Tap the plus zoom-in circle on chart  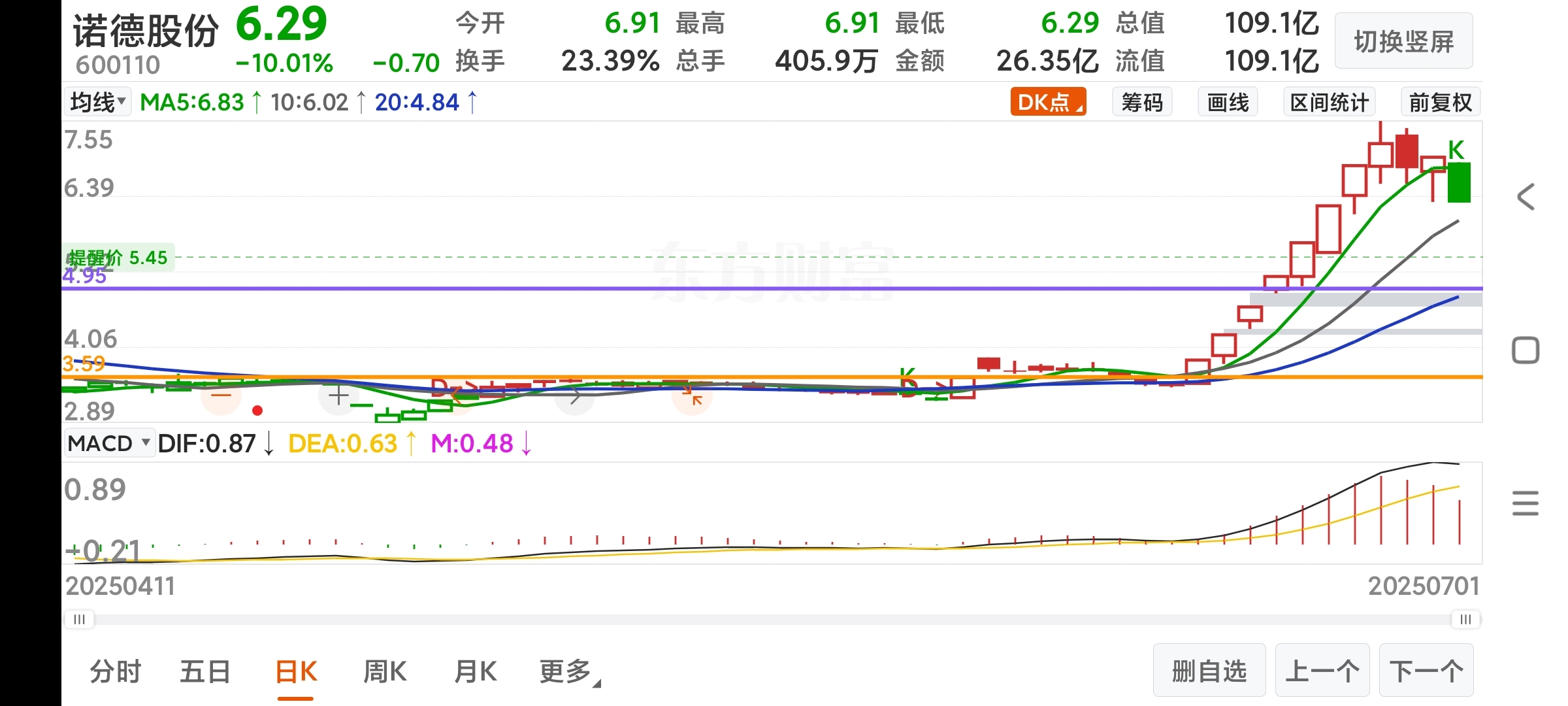[338, 395]
